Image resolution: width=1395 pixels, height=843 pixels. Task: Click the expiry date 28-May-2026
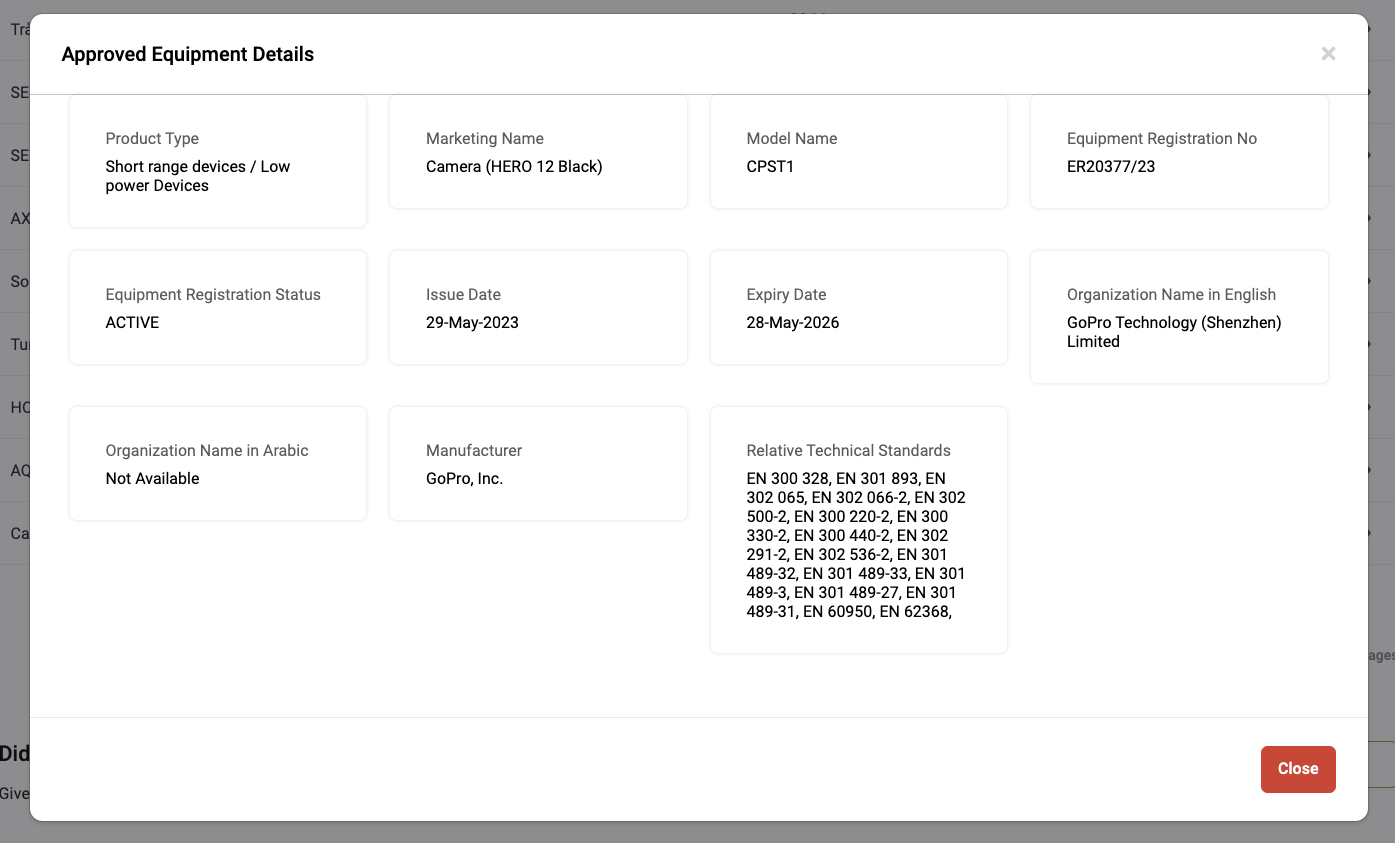point(792,323)
